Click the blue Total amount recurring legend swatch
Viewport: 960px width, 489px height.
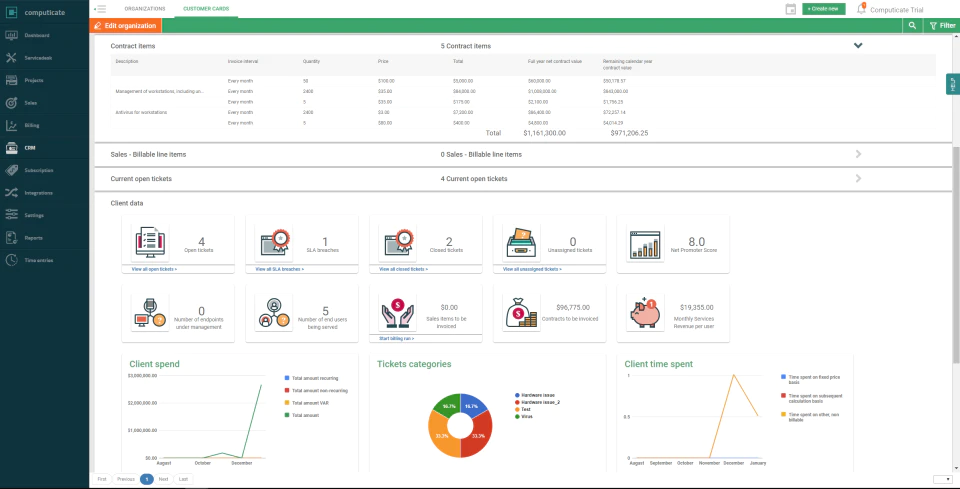(x=287, y=378)
